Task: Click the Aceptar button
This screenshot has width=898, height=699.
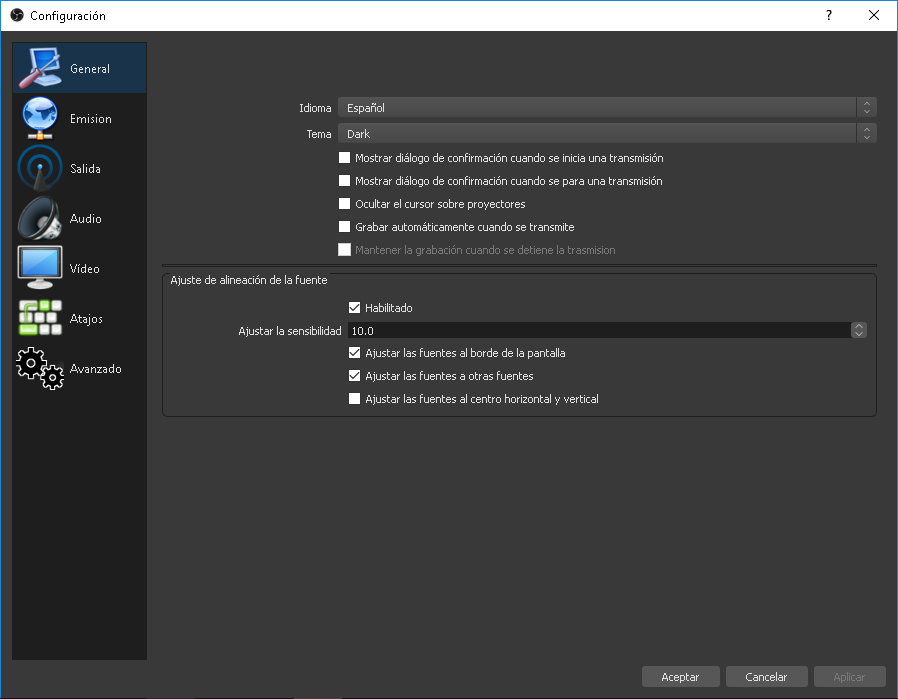Action: 680,677
